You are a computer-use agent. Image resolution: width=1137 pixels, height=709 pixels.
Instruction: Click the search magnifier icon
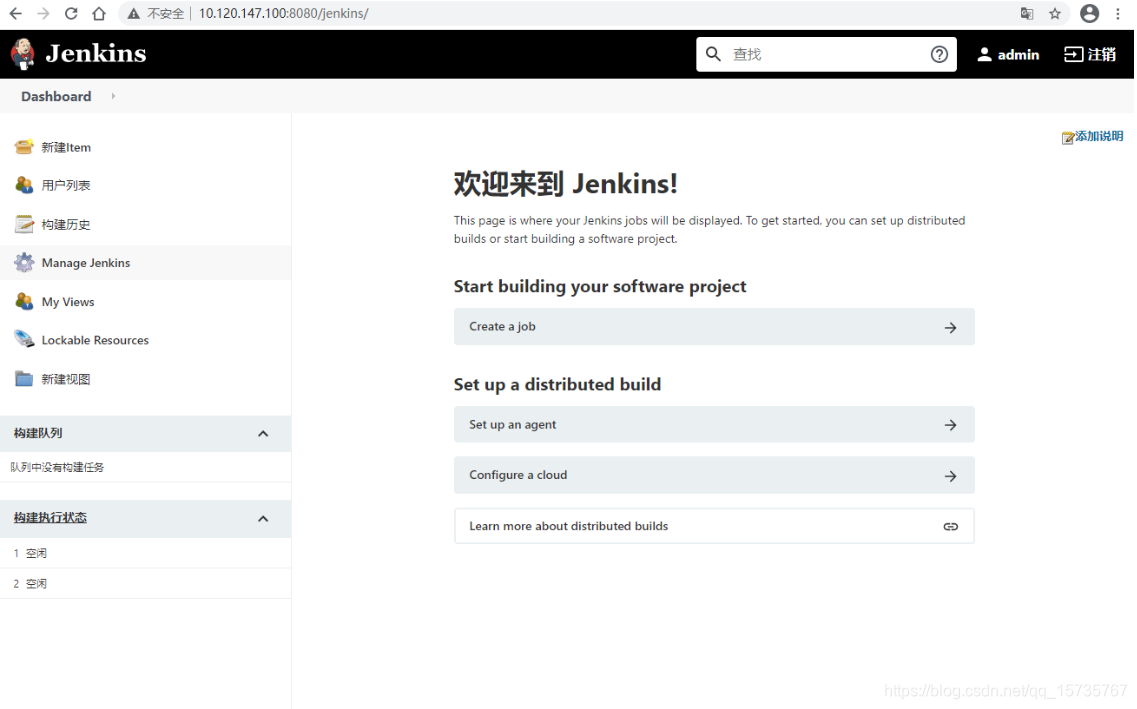tap(714, 54)
